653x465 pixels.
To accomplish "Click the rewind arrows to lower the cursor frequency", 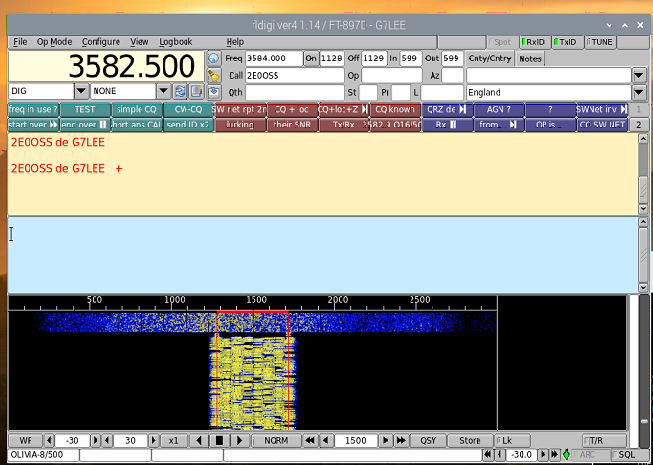I will [311, 440].
